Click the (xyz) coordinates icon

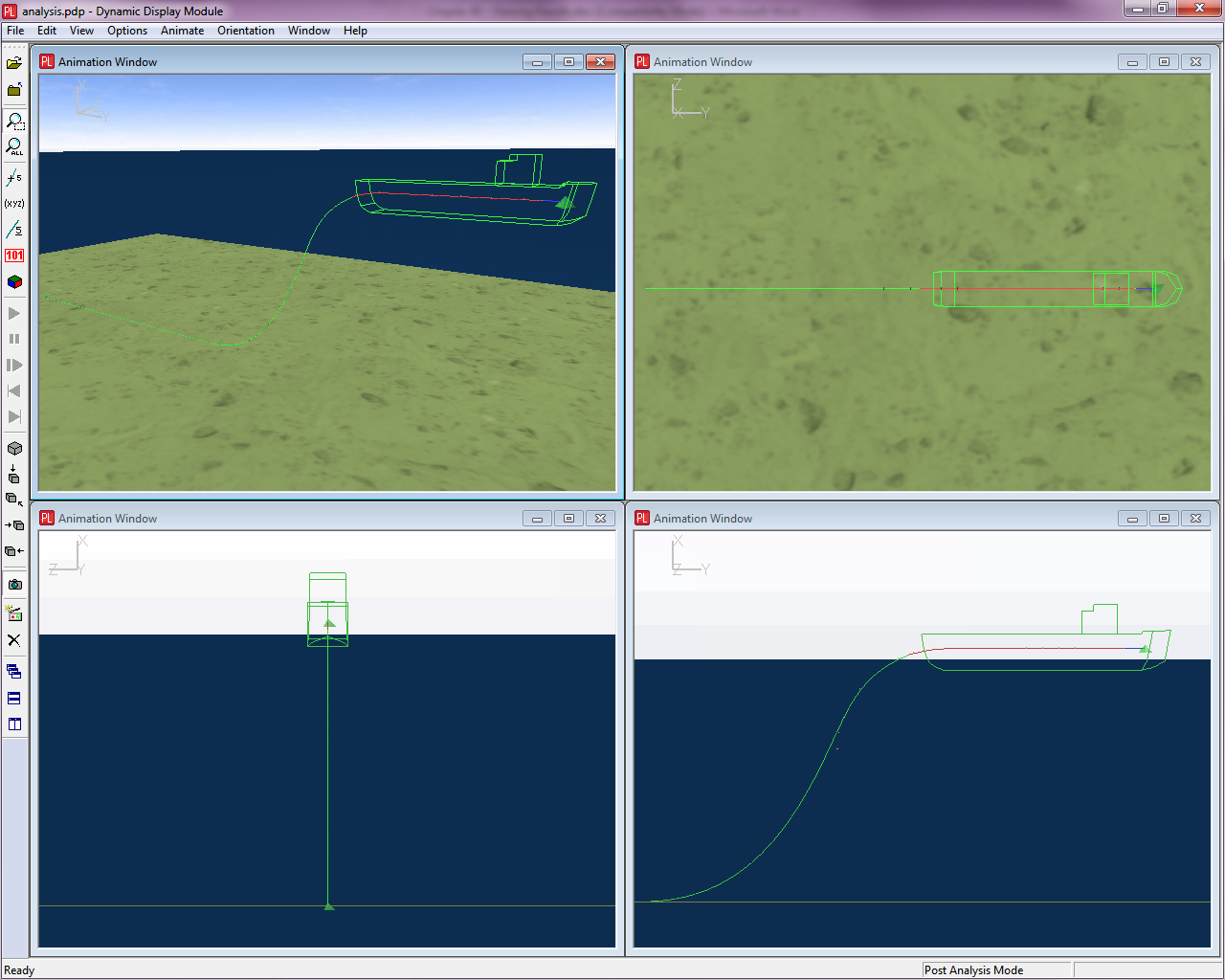pos(14,204)
